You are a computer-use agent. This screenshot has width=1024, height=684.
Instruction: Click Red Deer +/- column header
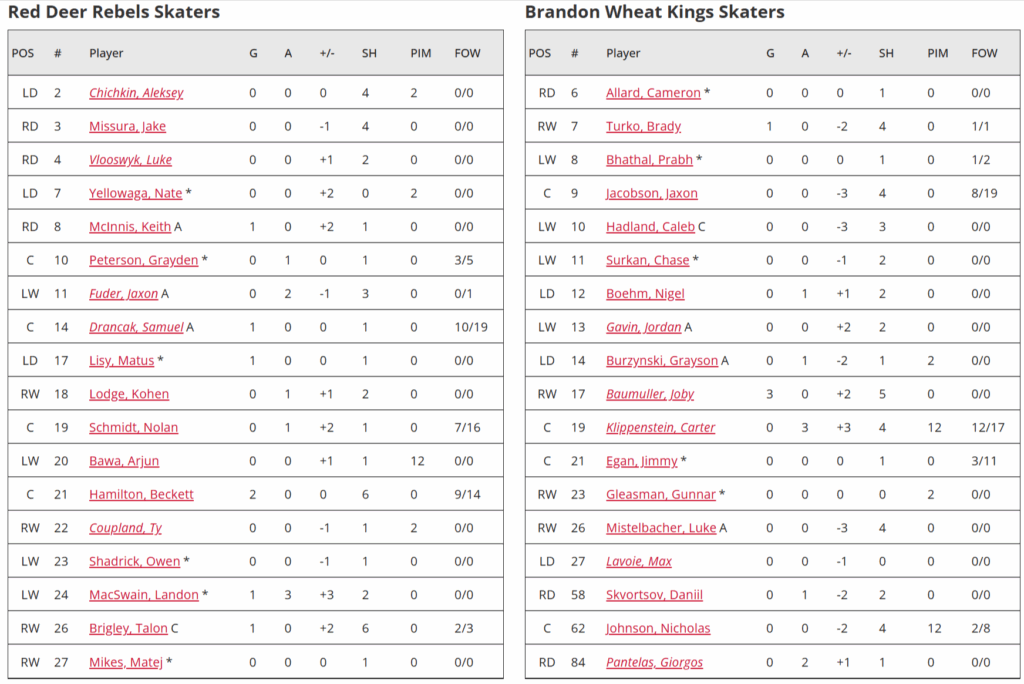(x=327, y=53)
